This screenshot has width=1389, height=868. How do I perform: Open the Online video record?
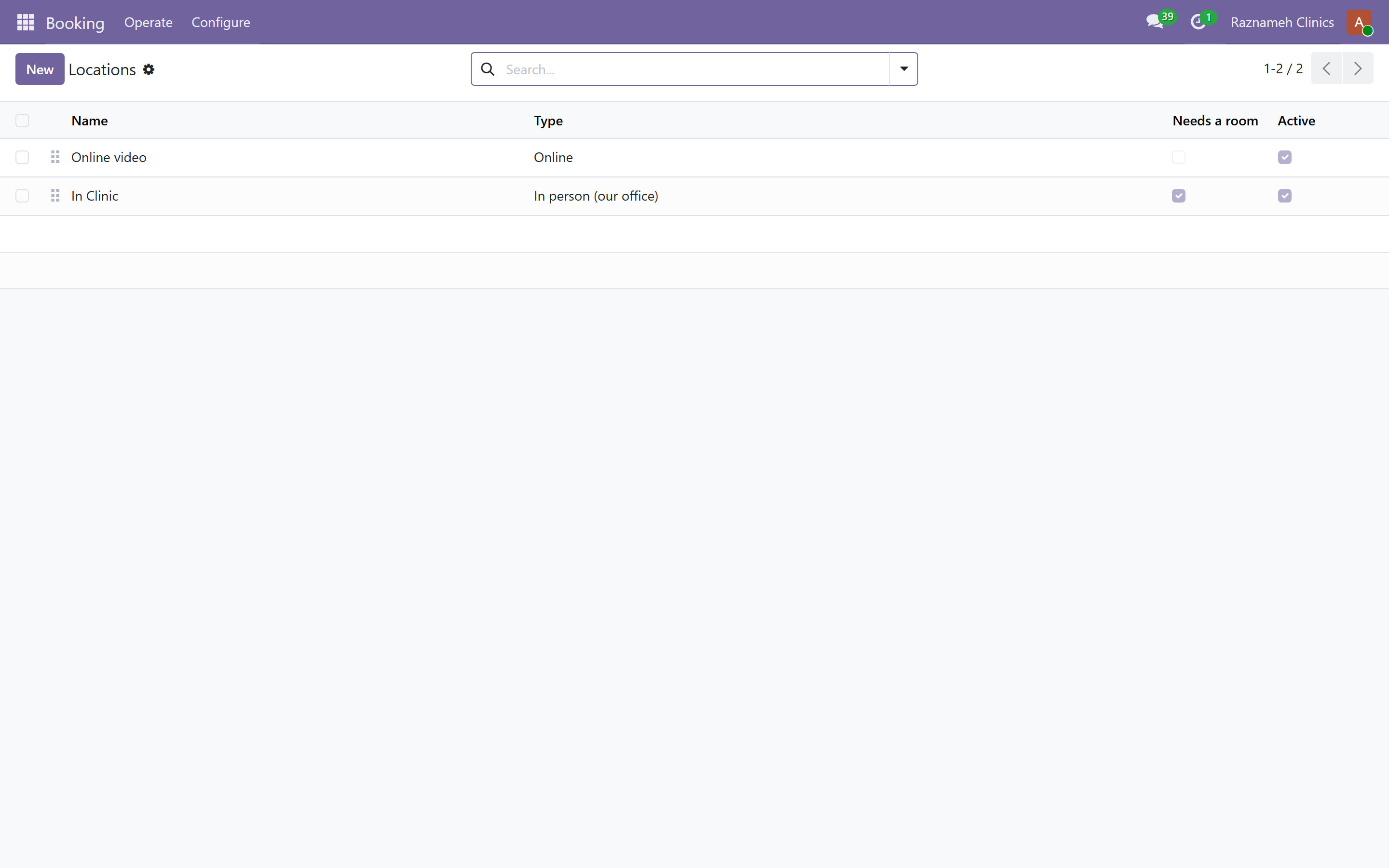point(109,157)
